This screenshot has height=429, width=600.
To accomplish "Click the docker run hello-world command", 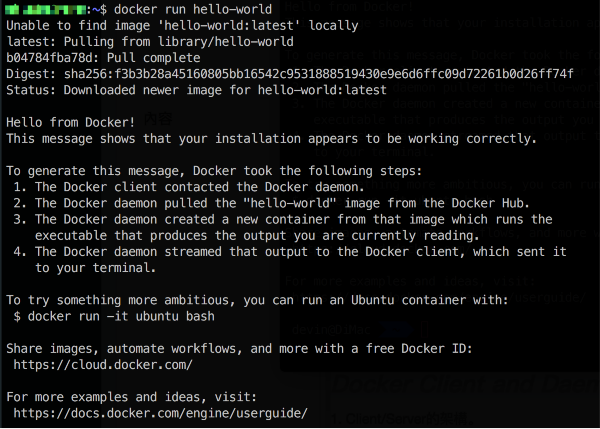I will 193,9.
